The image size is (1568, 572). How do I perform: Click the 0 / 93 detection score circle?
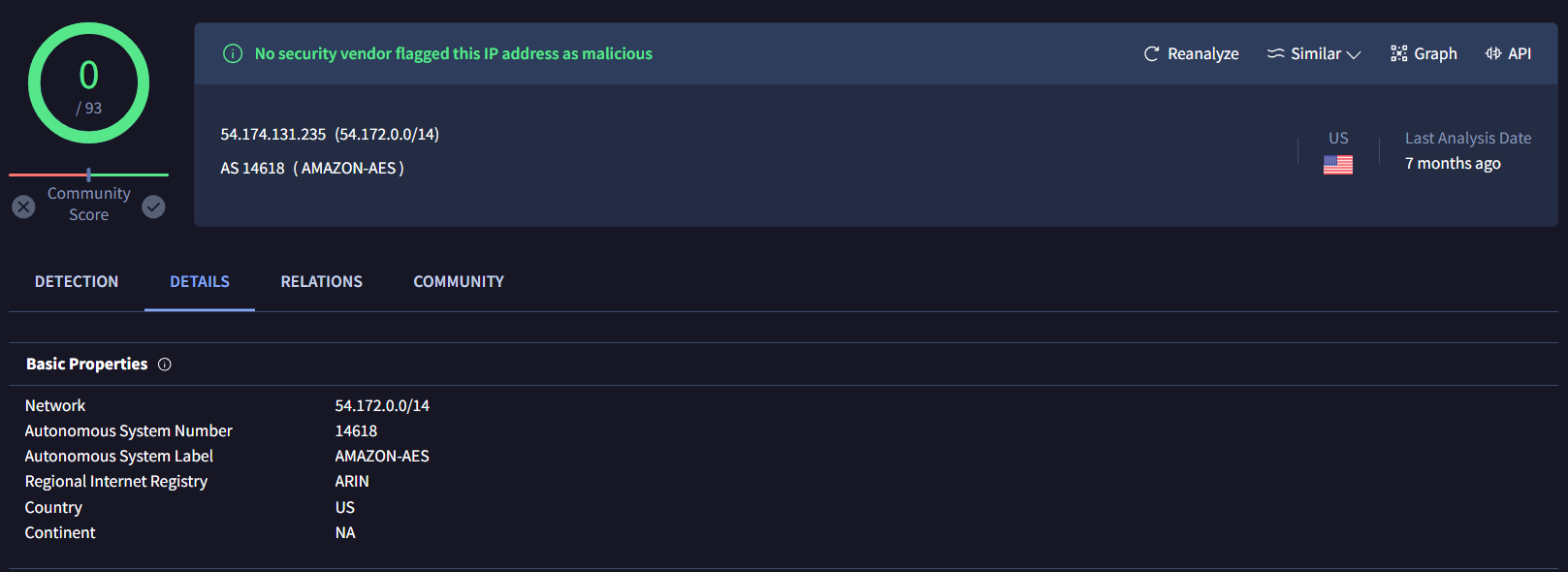[88, 83]
